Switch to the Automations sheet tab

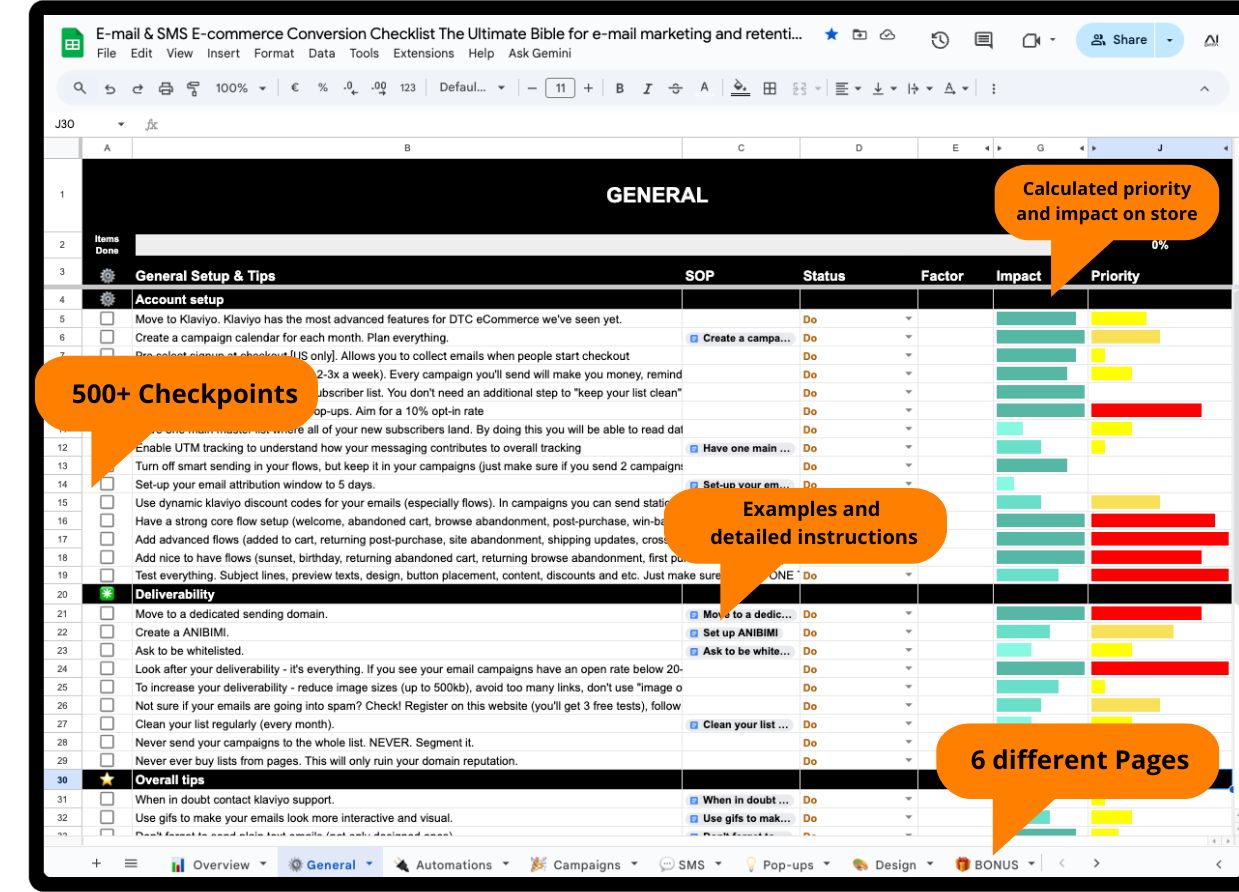coord(452,865)
